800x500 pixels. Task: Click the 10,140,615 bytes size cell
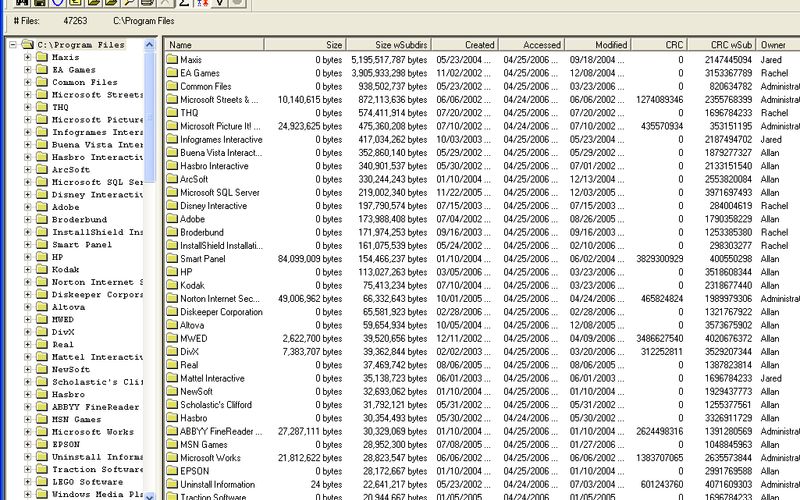pyautogui.click(x=310, y=99)
